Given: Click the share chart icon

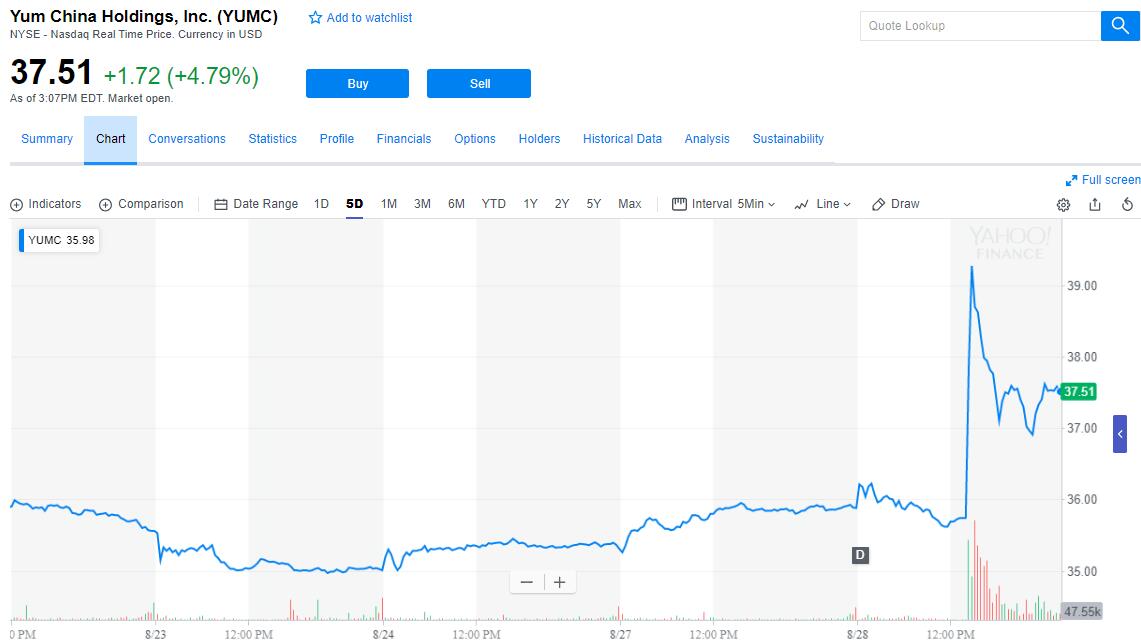Looking at the screenshot, I should [x=1095, y=204].
